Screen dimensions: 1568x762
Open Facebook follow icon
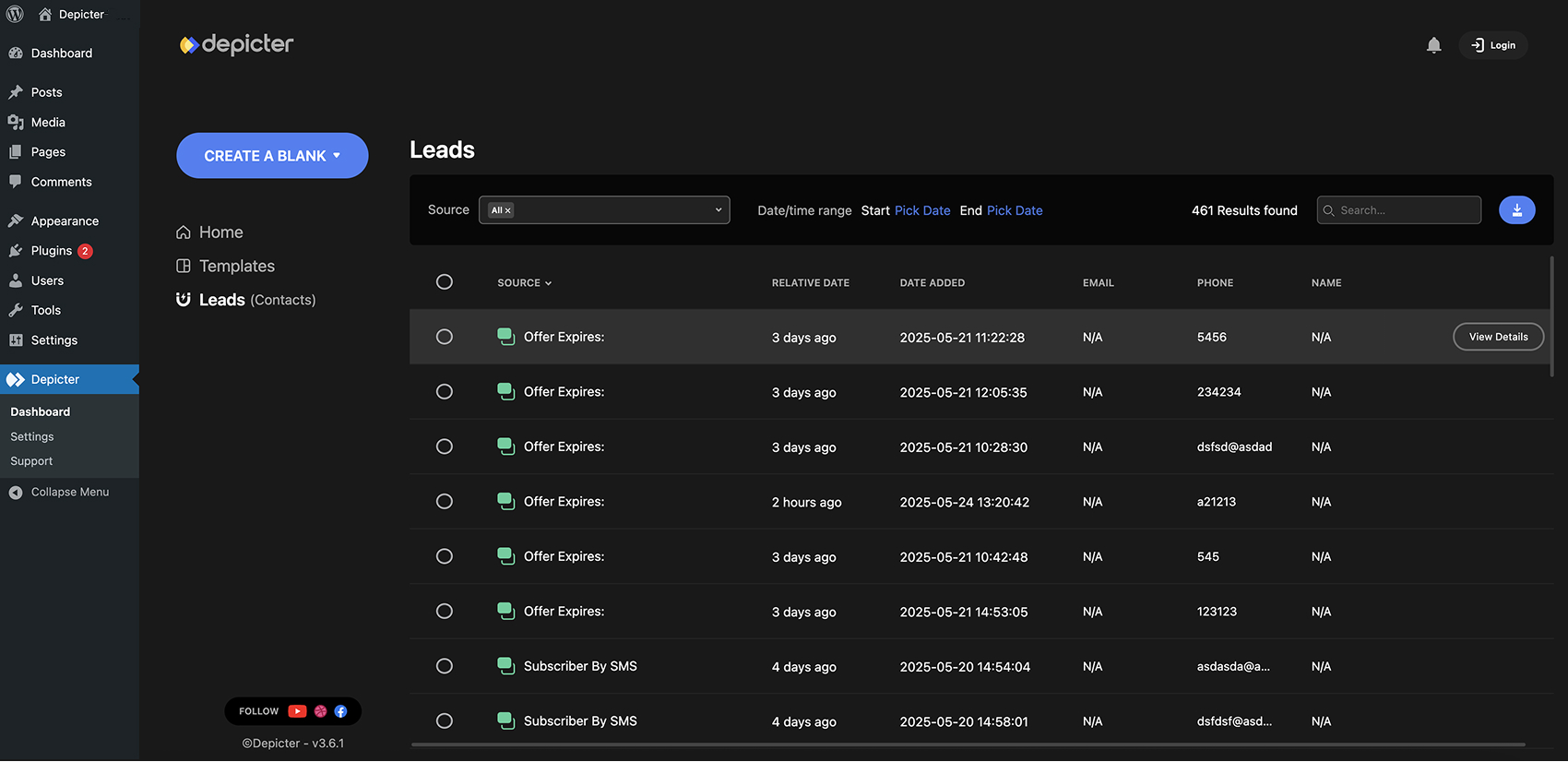coord(340,711)
